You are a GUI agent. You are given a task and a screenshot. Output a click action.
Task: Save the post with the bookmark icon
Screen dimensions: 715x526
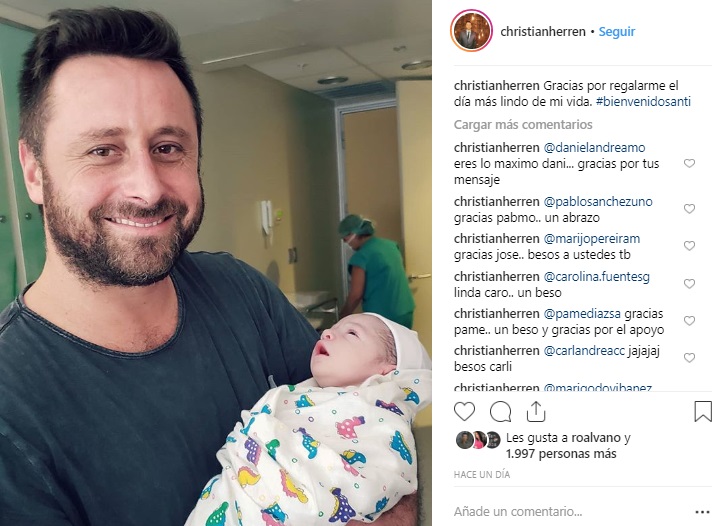coord(703,411)
